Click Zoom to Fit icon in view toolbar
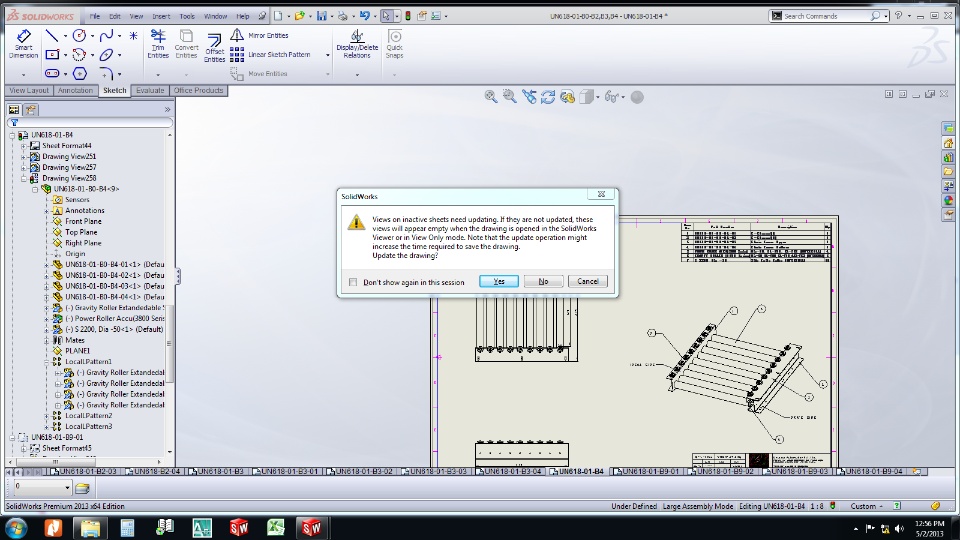This screenshot has height=540, width=960. (x=490, y=97)
